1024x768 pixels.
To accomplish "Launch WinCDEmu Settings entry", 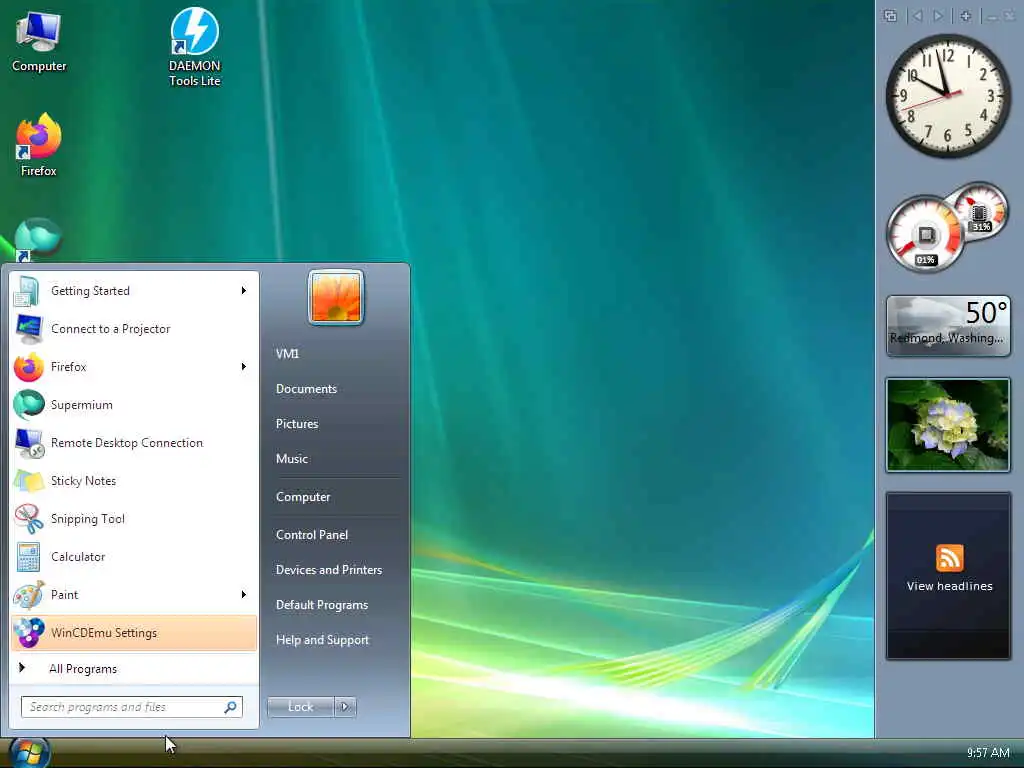I will [134, 633].
